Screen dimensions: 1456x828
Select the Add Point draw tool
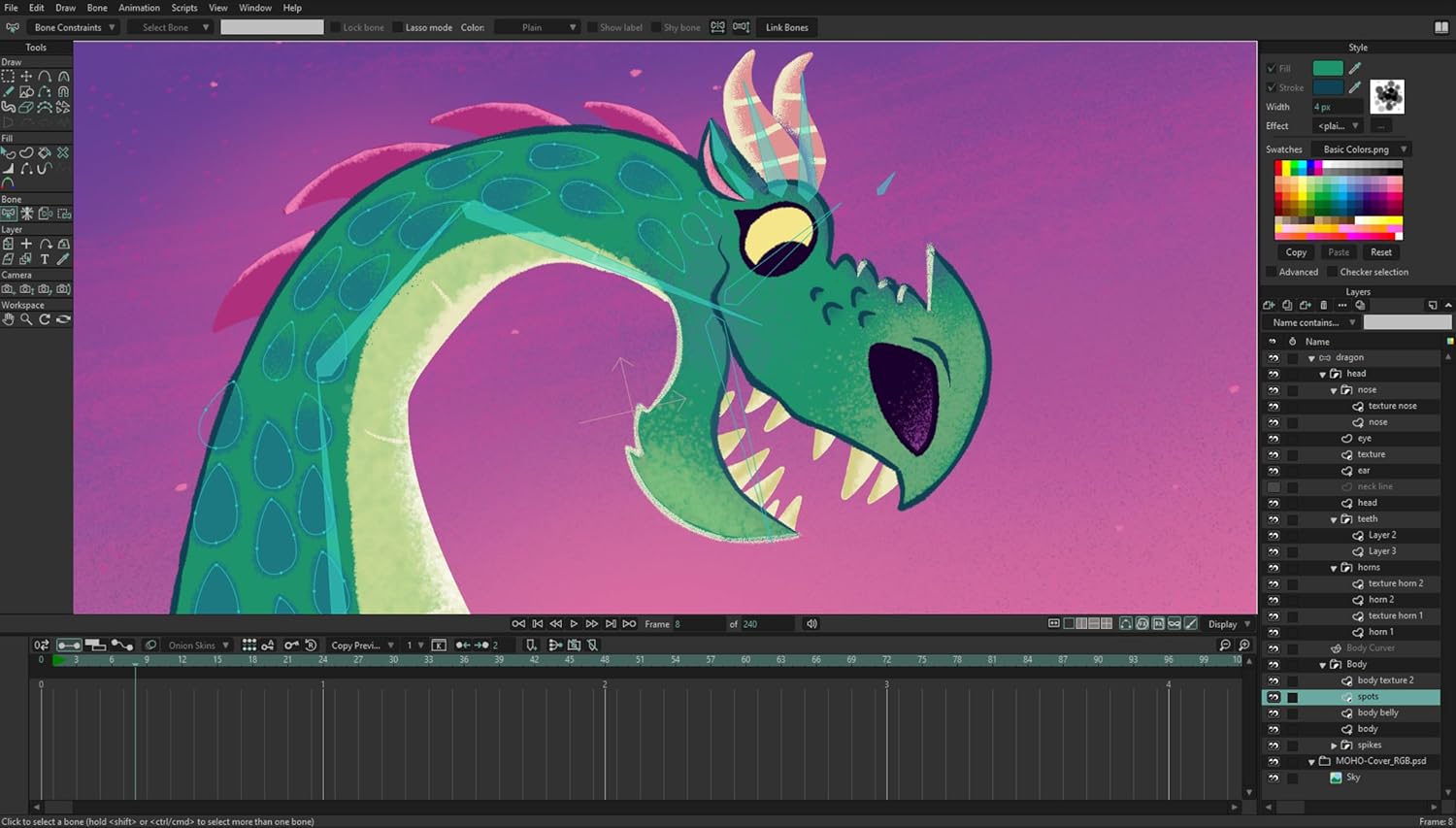click(46, 74)
